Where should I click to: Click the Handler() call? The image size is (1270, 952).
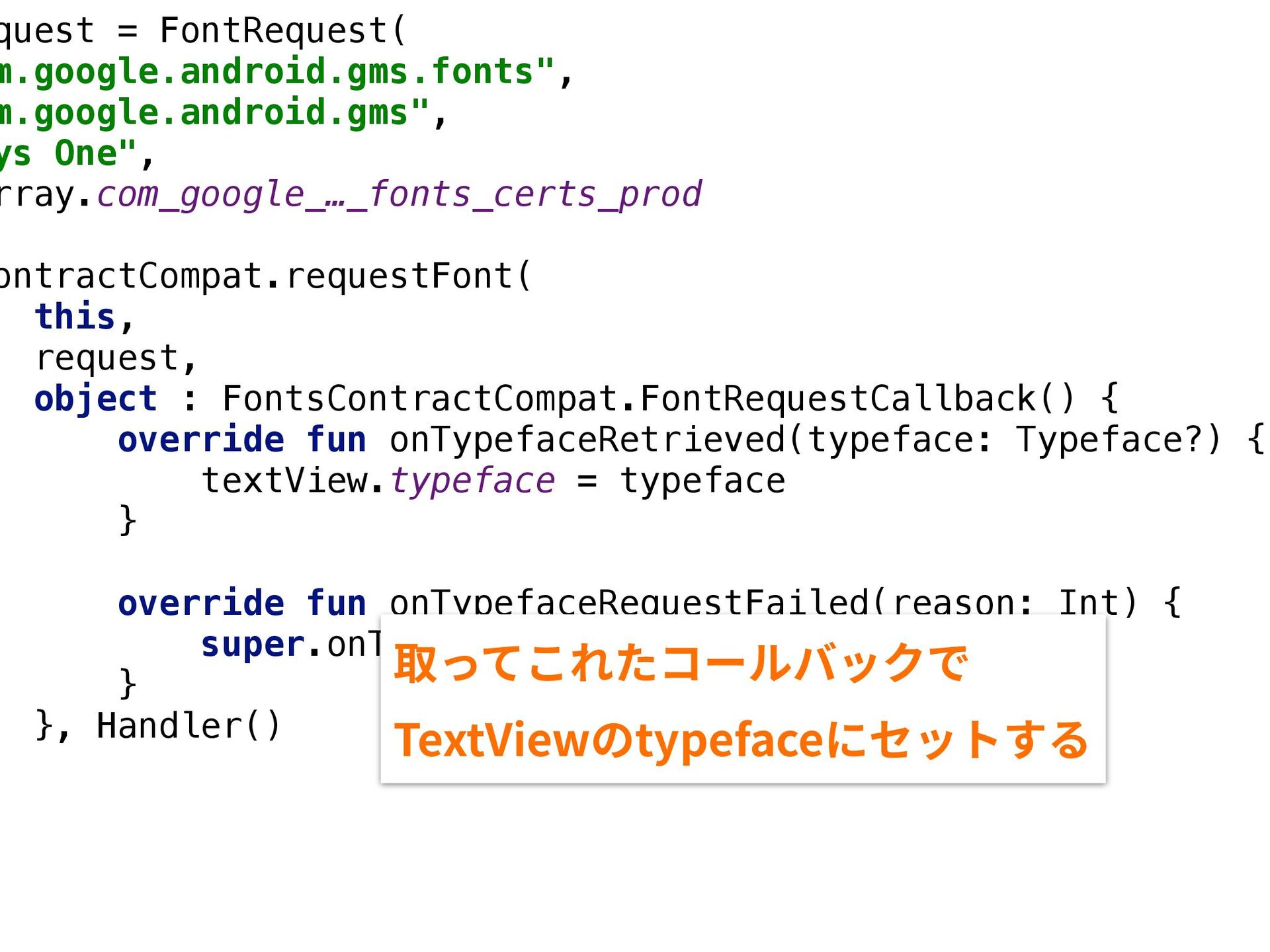click(x=189, y=726)
